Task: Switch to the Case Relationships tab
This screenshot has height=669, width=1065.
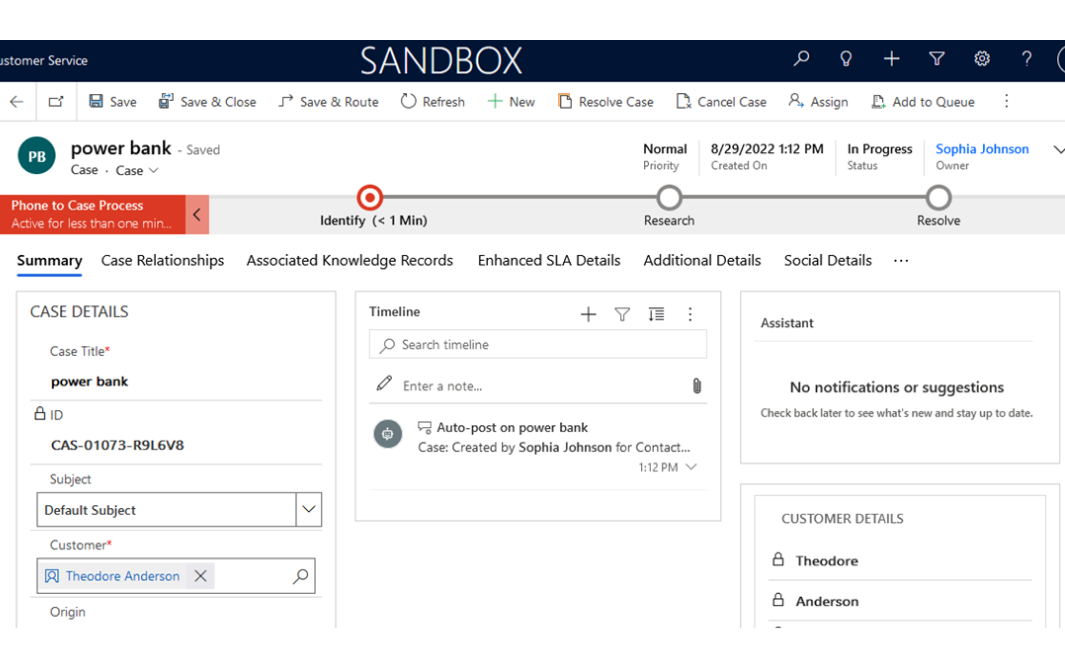Action: pos(162,261)
